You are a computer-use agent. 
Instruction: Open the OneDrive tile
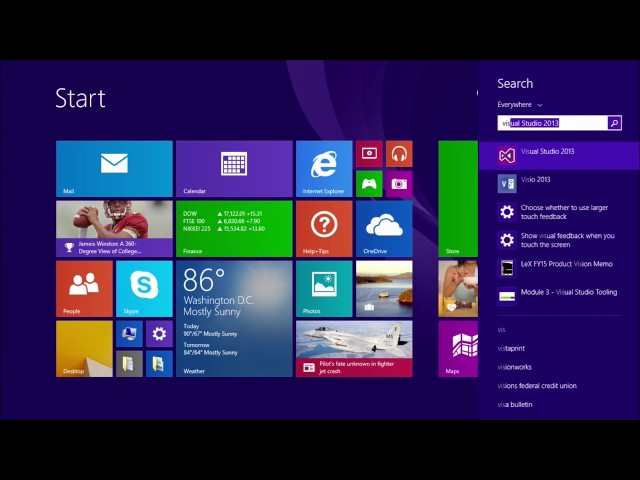(x=384, y=228)
